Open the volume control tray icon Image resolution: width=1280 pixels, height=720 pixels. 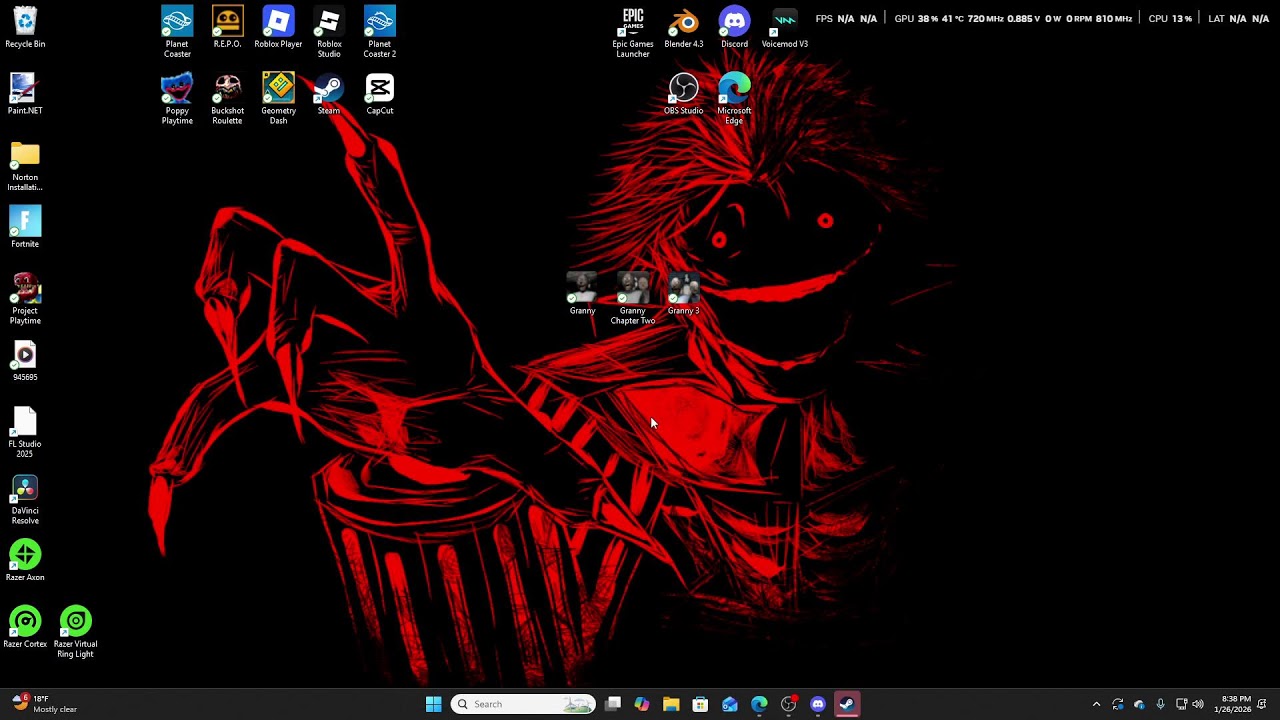point(1198,704)
